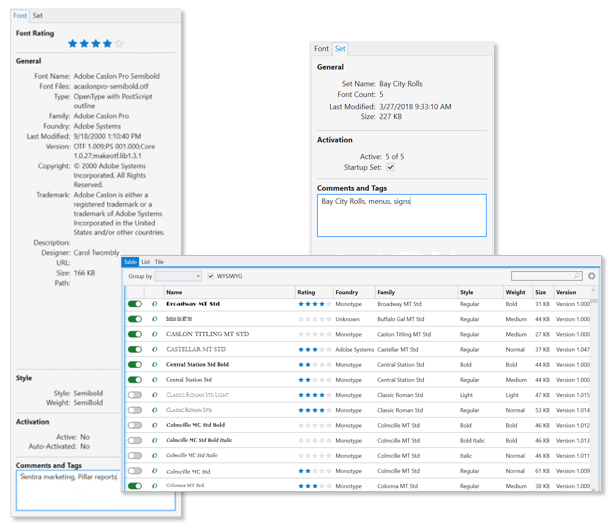The image size is (614, 531).
Task: Sort the table by Version column header
Action: [571, 292]
